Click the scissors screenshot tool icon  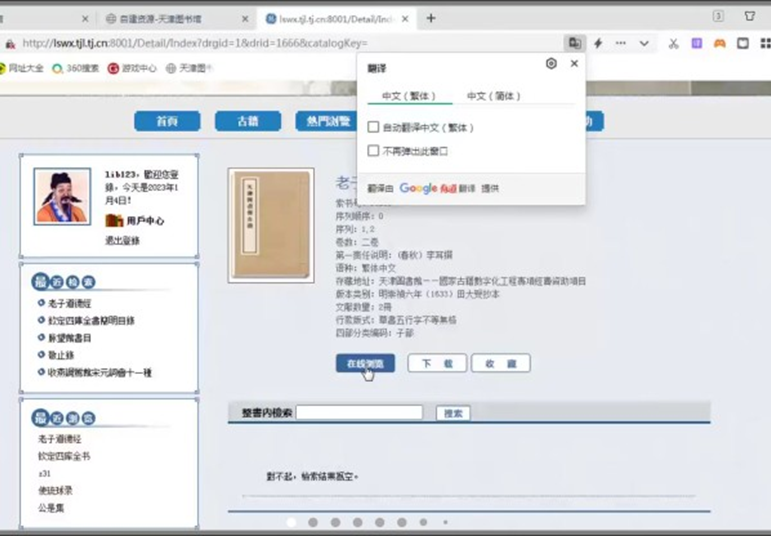pyautogui.click(x=673, y=43)
